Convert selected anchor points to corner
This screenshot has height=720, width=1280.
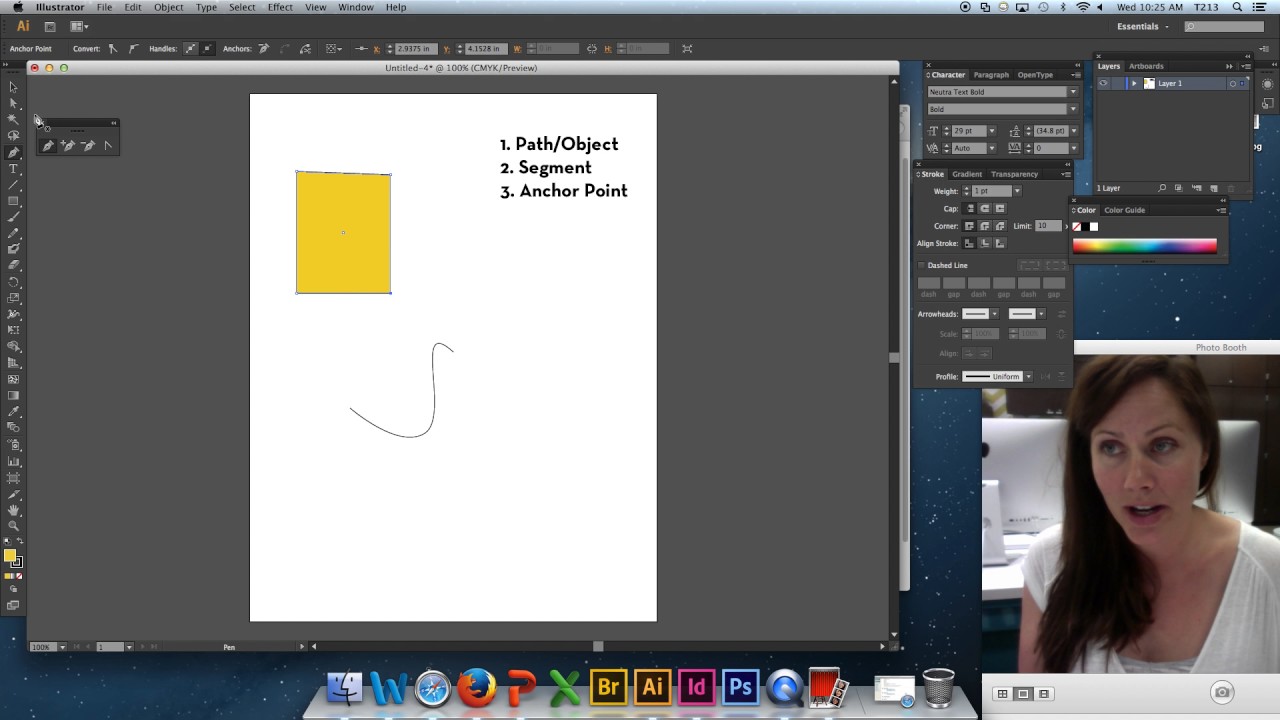click(x=112, y=48)
